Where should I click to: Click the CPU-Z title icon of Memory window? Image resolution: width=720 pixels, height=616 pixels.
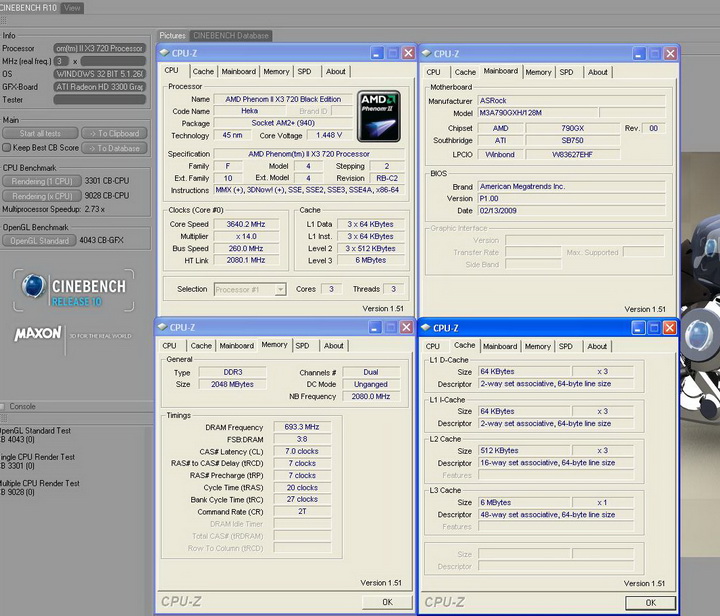point(163,327)
